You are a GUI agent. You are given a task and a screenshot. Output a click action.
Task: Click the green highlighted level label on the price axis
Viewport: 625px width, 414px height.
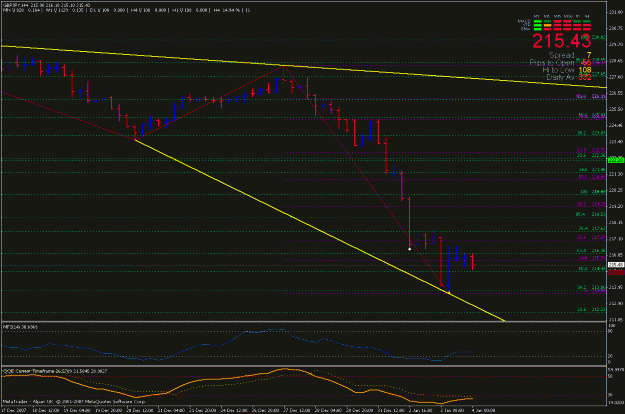616,160
